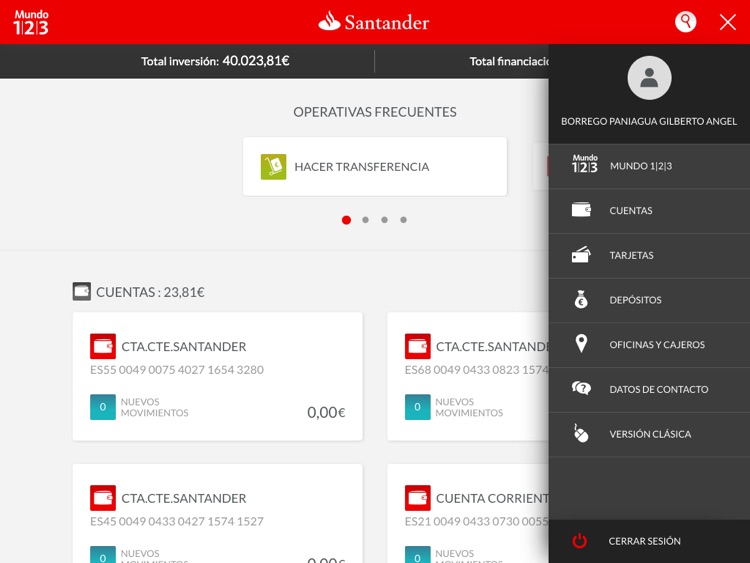
Task: Click the cards icon beside TARJETAS
Action: click(x=581, y=254)
